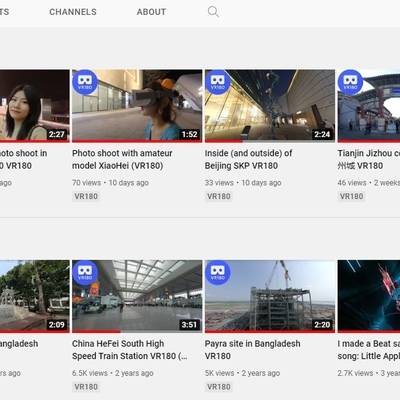Open title 'Photo shoot with amateur model XiaoHei (VR180)'
This screenshot has height=400, width=400.
(122, 159)
